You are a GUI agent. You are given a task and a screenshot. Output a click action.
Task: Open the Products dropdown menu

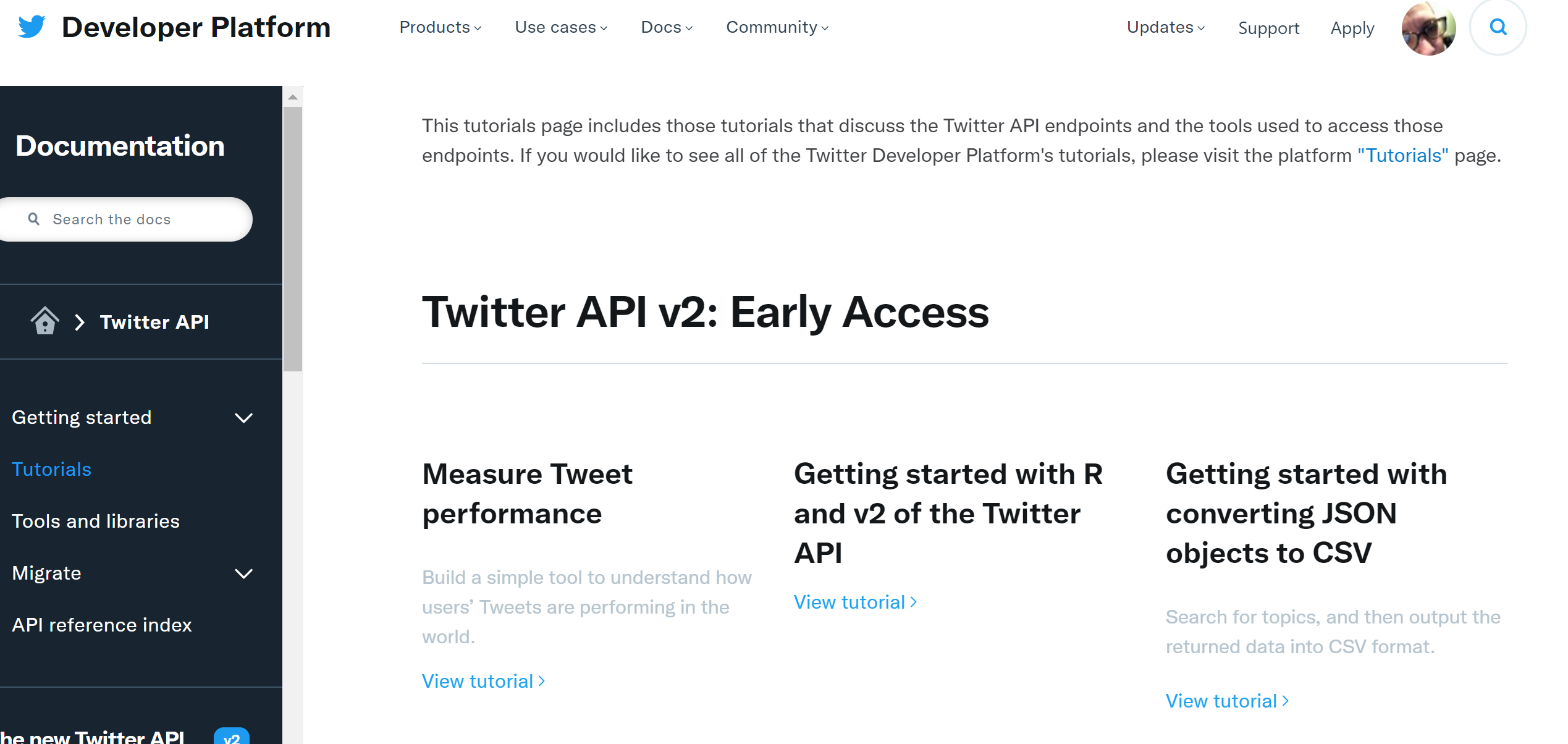[440, 27]
